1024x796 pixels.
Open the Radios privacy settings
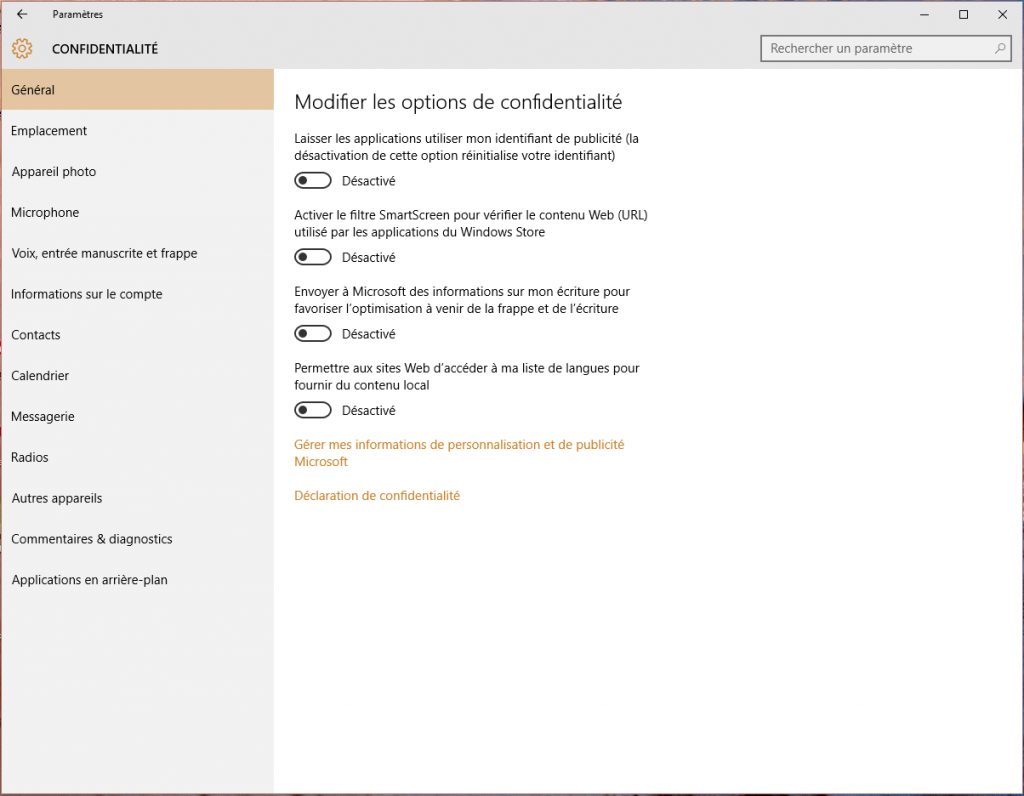pos(29,457)
